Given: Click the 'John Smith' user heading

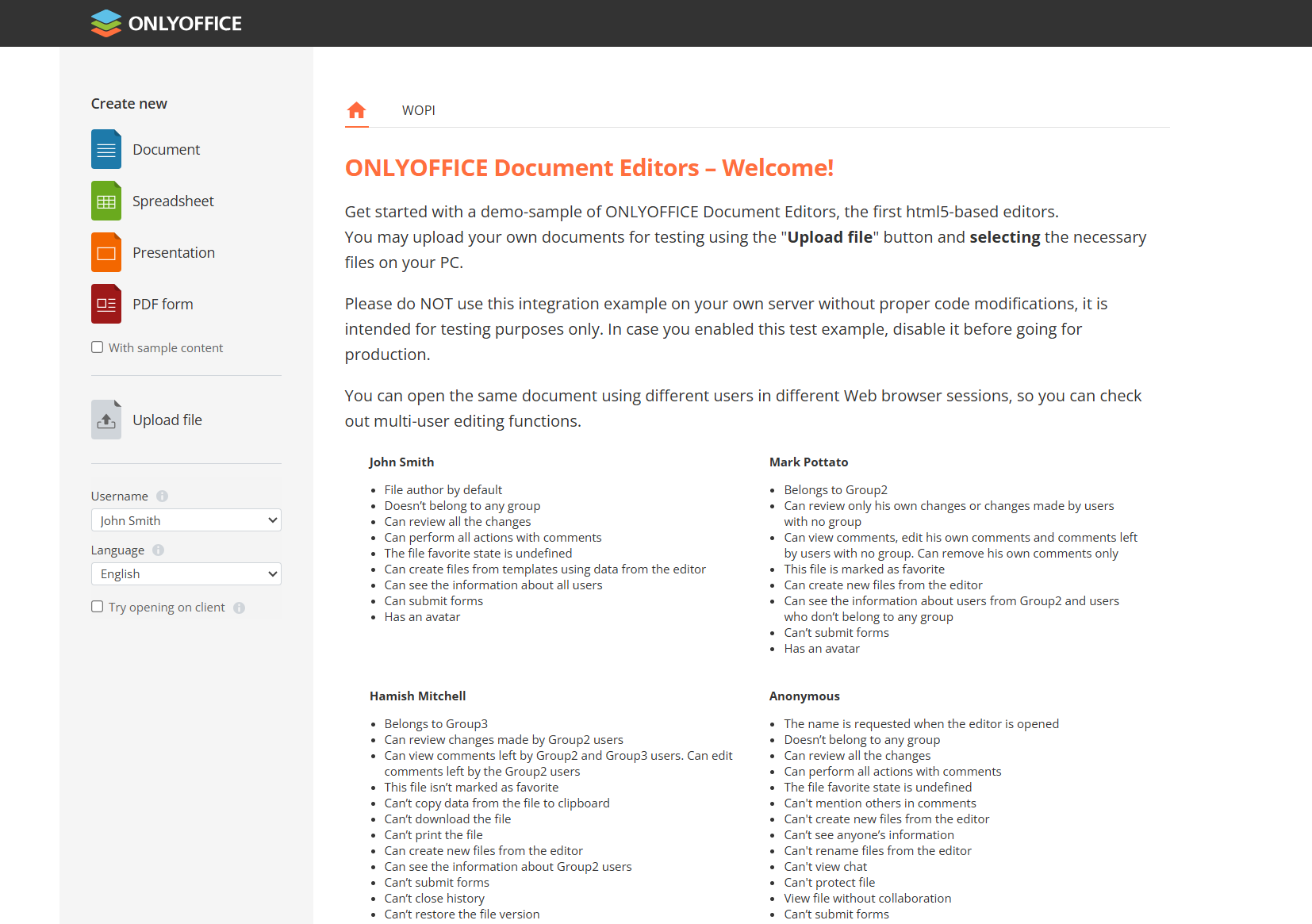Looking at the screenshot, I should [401, 462].
